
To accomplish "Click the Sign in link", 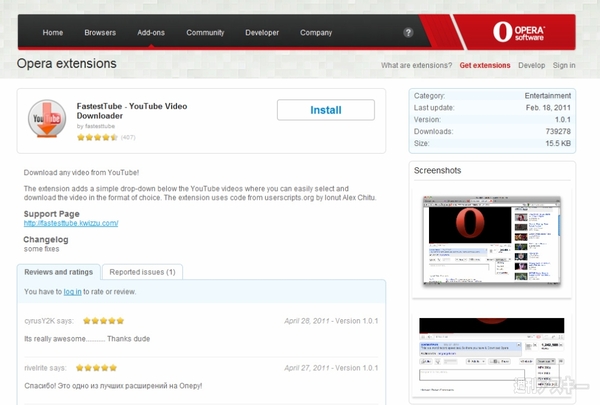I will pyautogui.click(x=564, y=65).
